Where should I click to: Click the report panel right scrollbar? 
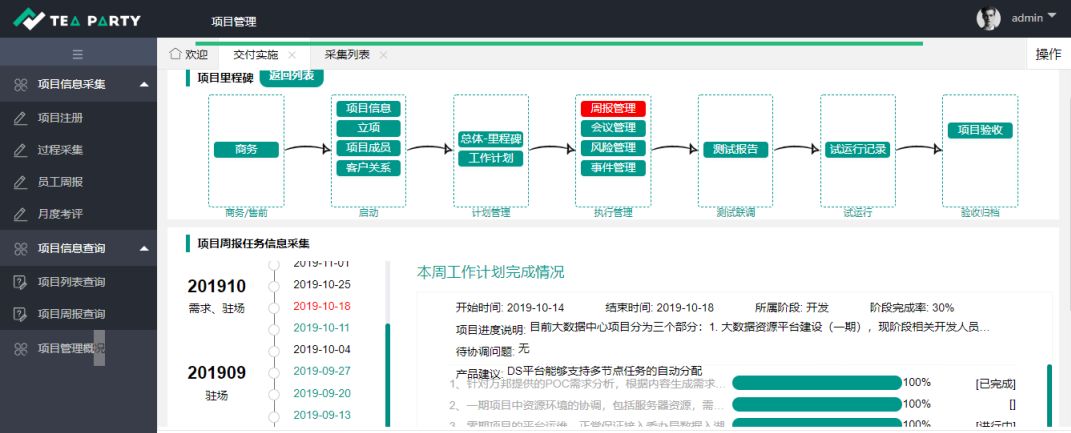coord(1049,395)
